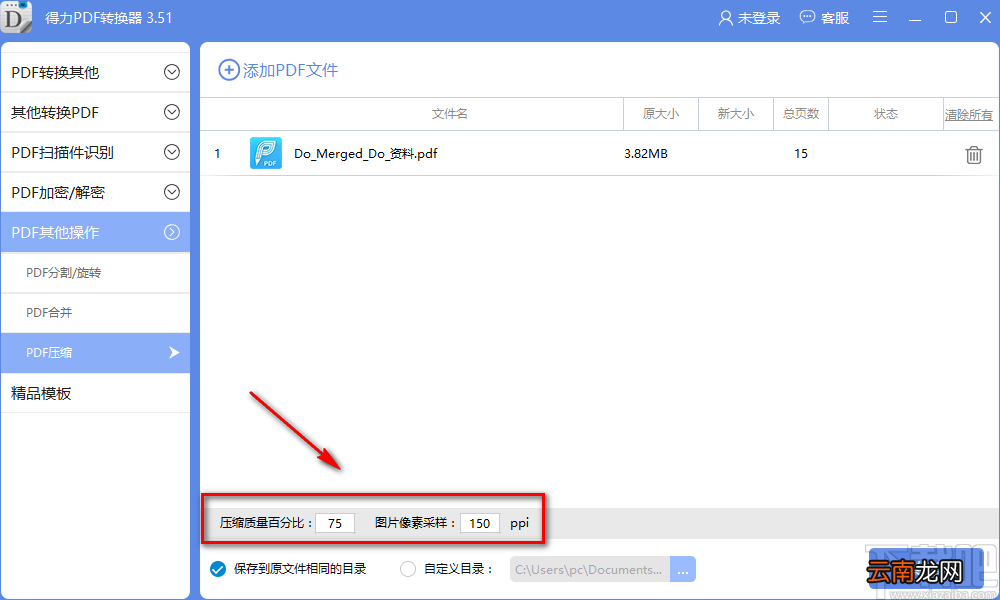The width and height of the screenshot is (1000, 600).
Task: Select PDF转换其他 menu label
Action: coord(55,73)
